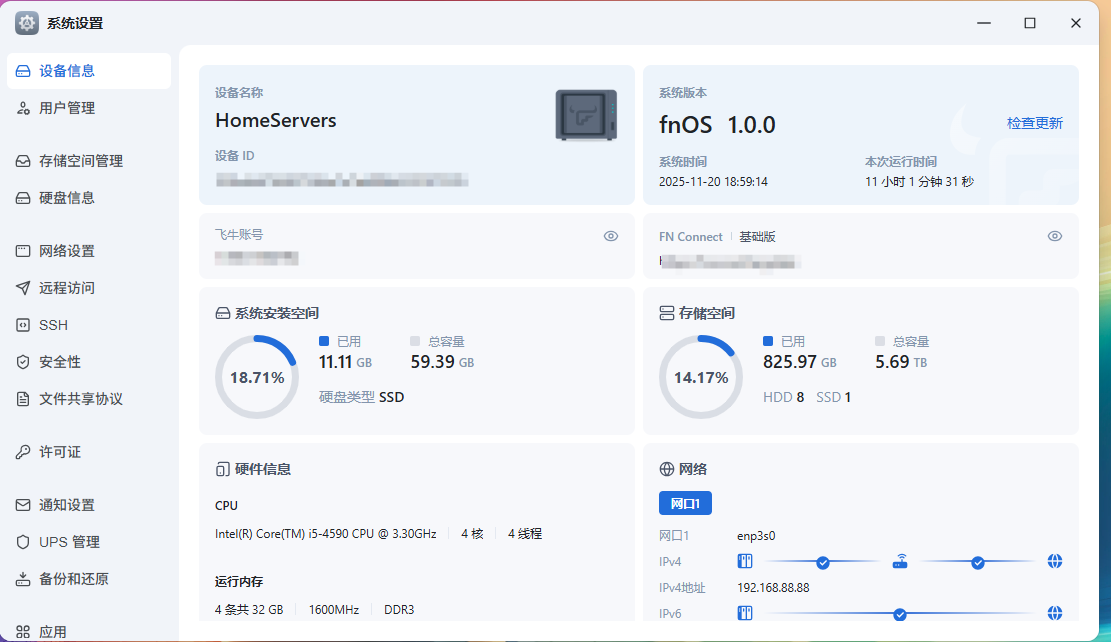Click the IPv4 router icon
1111x642 pixels.
click(900, 562)
